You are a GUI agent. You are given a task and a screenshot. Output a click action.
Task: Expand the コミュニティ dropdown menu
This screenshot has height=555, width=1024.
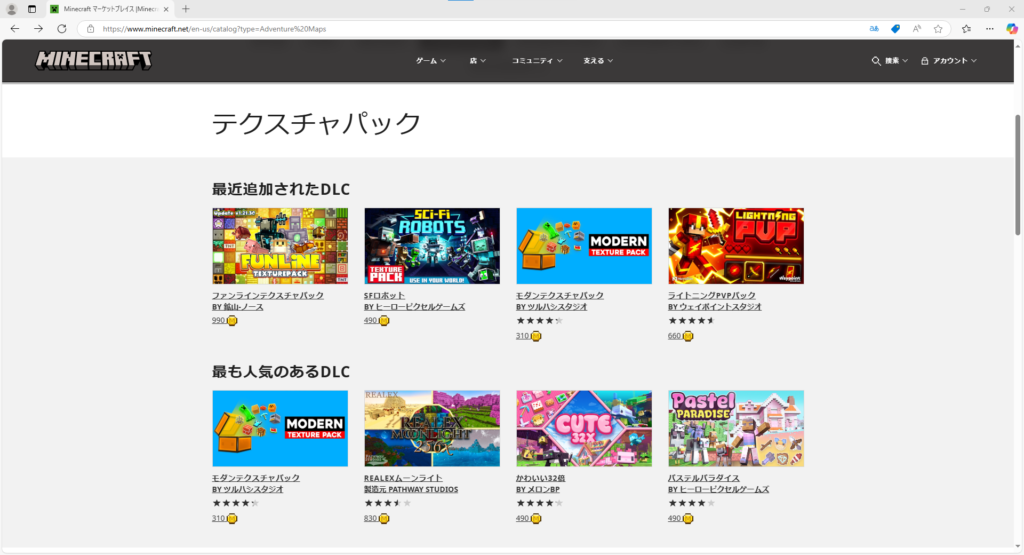coord(537,61)
